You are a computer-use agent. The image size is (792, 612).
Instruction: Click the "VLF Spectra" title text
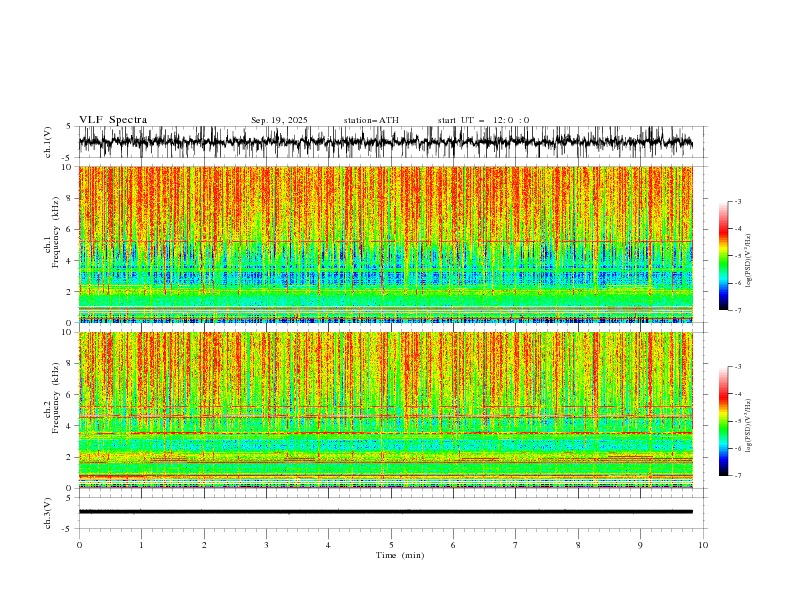(113, 120)
